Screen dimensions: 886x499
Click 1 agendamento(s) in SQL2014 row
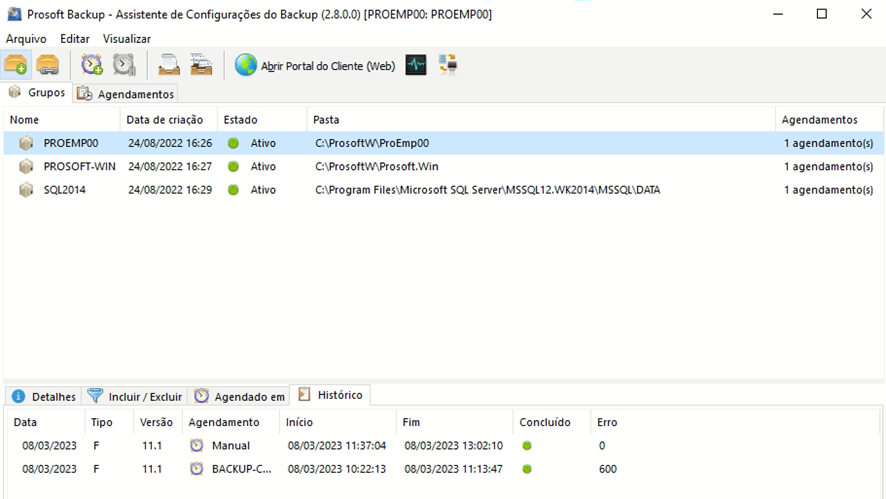[x=828, y=190]
